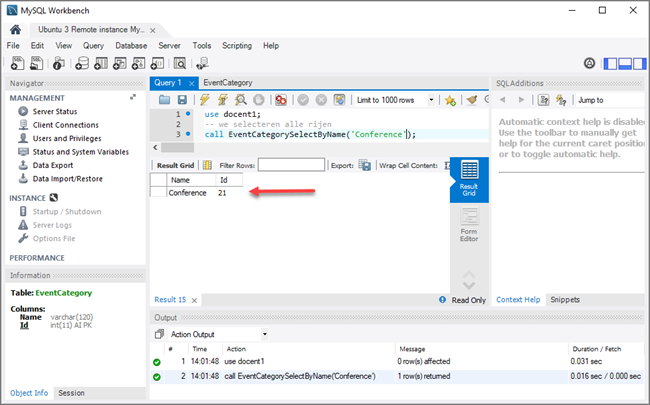650x405 pixels.
Task: Toggle the left sidebar panel visibility
Action: pyautogui.click(x=610, y=63)
